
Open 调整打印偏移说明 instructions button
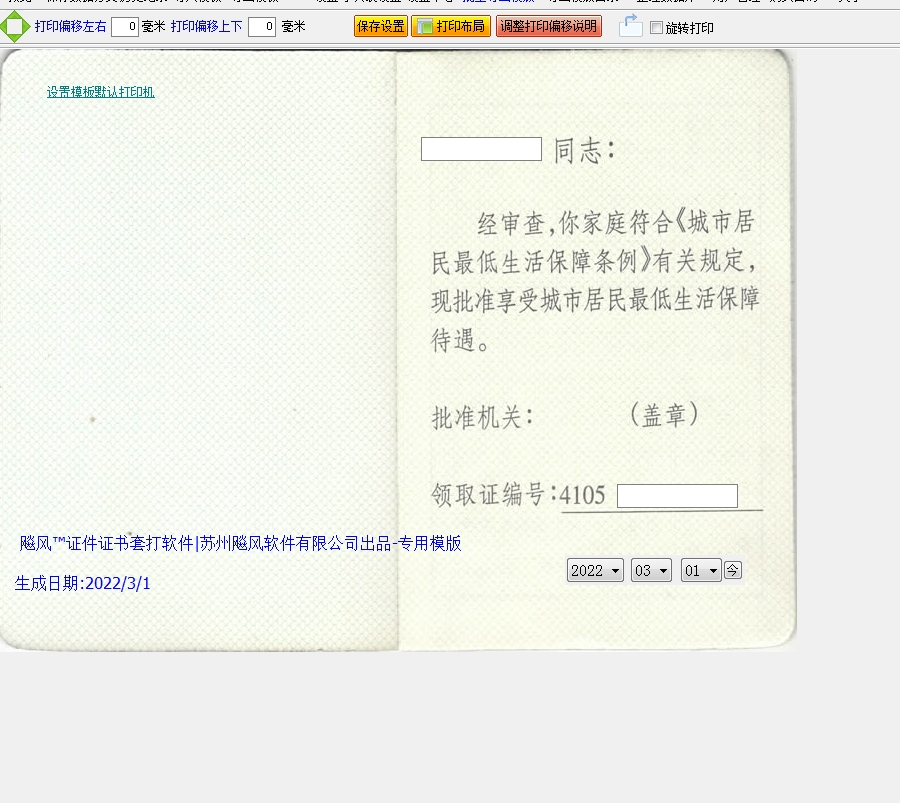(x=549, y=27)
